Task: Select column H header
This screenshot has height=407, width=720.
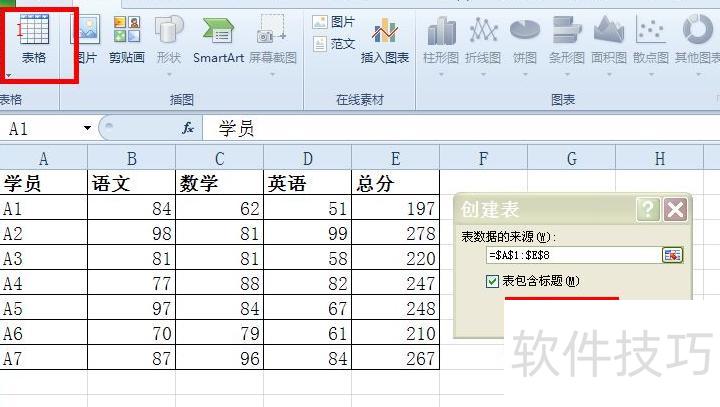Action: (x=660, y=158)
